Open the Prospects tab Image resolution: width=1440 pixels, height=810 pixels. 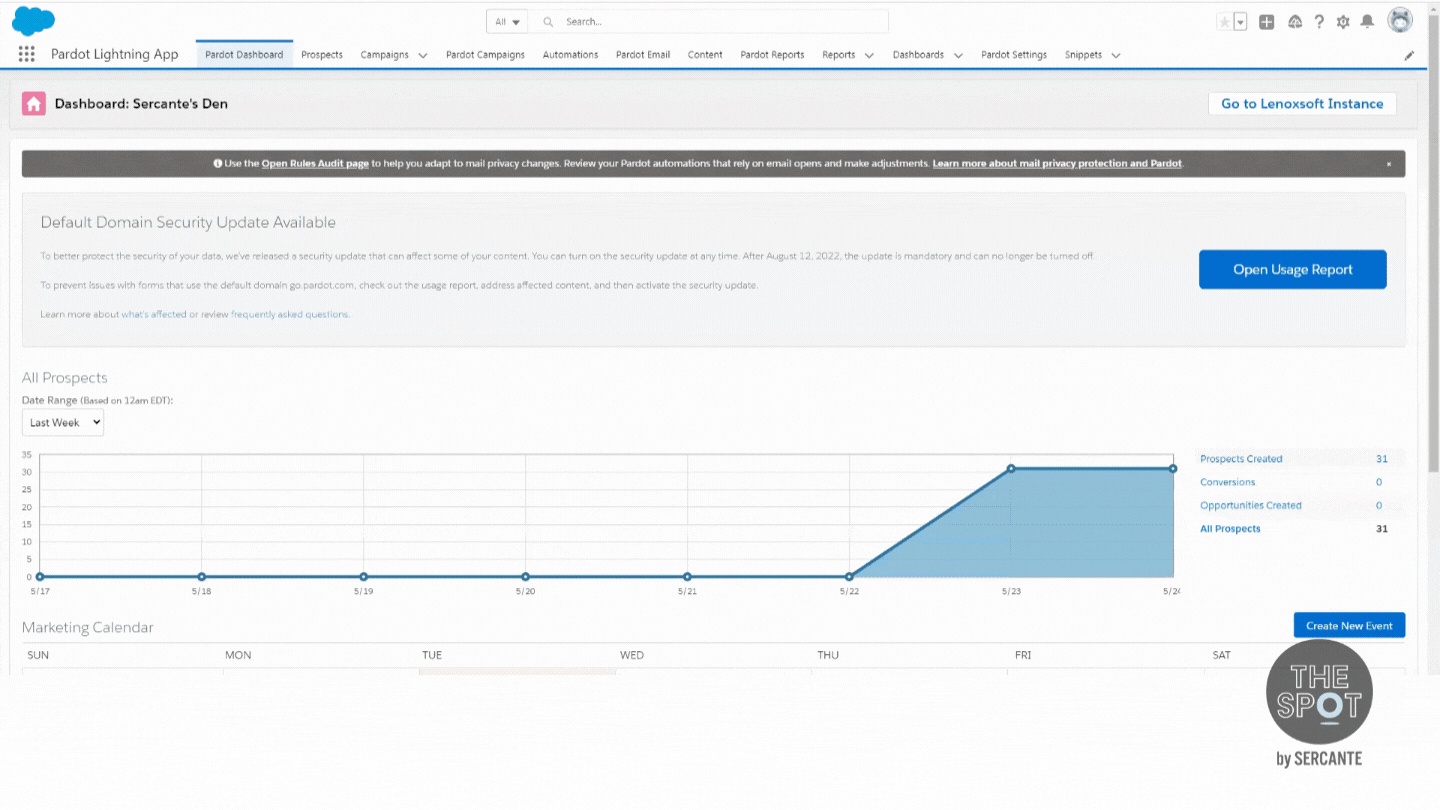[x=322, y=55]
